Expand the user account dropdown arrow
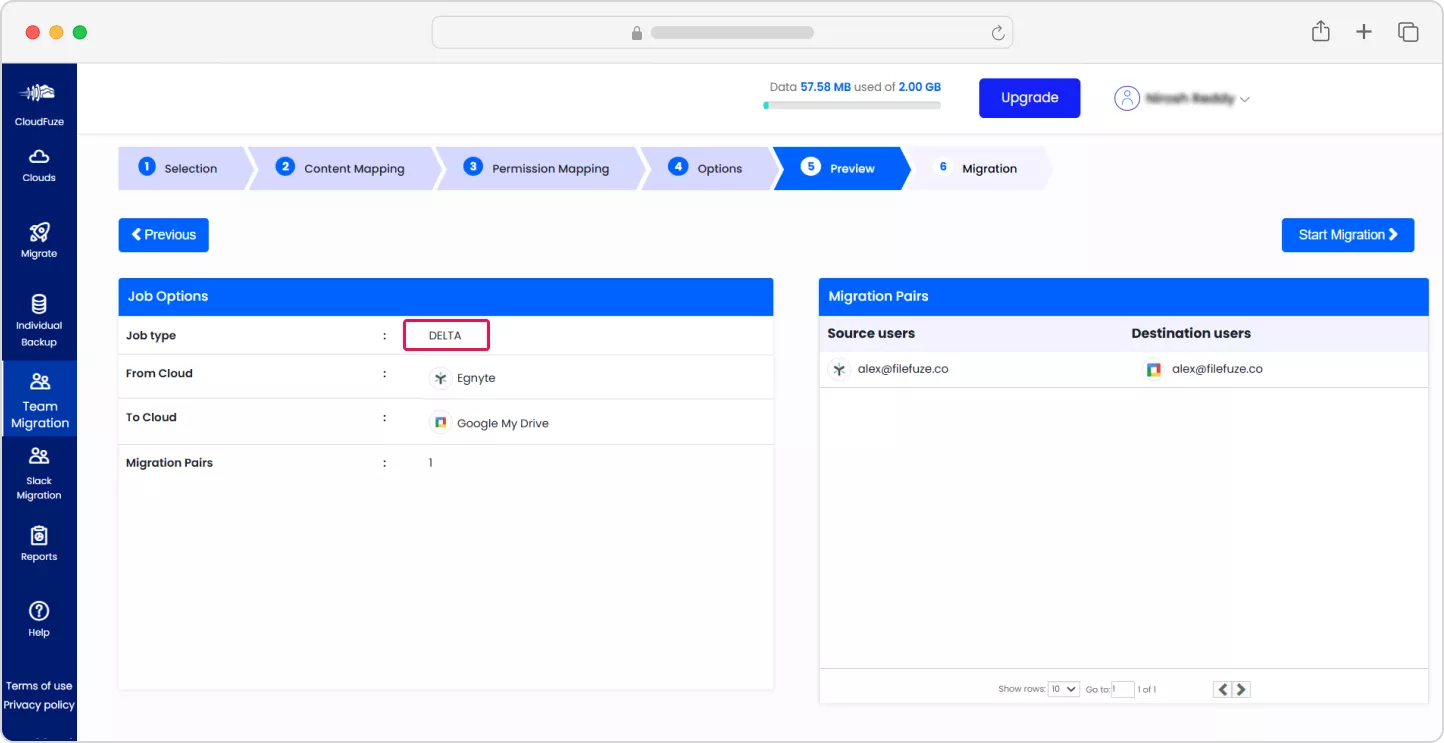The width and height of the screenshot is (1444, 743). (x=1245, y=99)
